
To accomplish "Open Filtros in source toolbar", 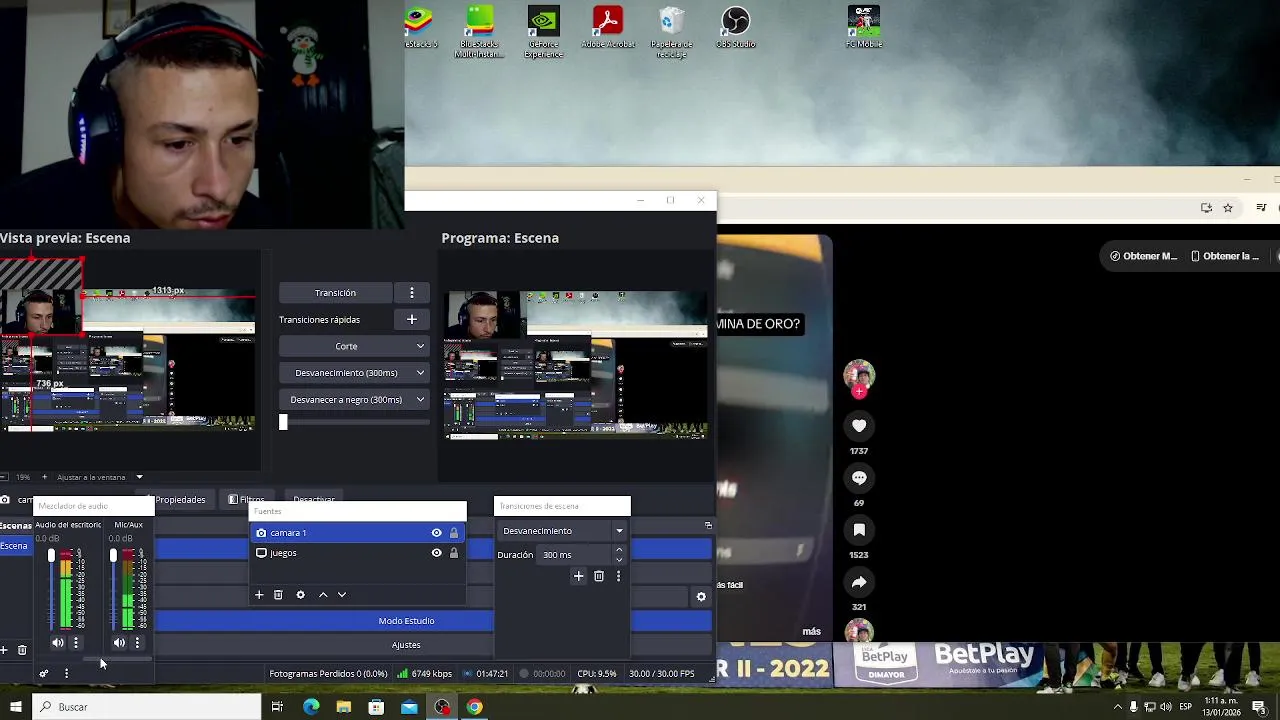I will pos(247,500).
